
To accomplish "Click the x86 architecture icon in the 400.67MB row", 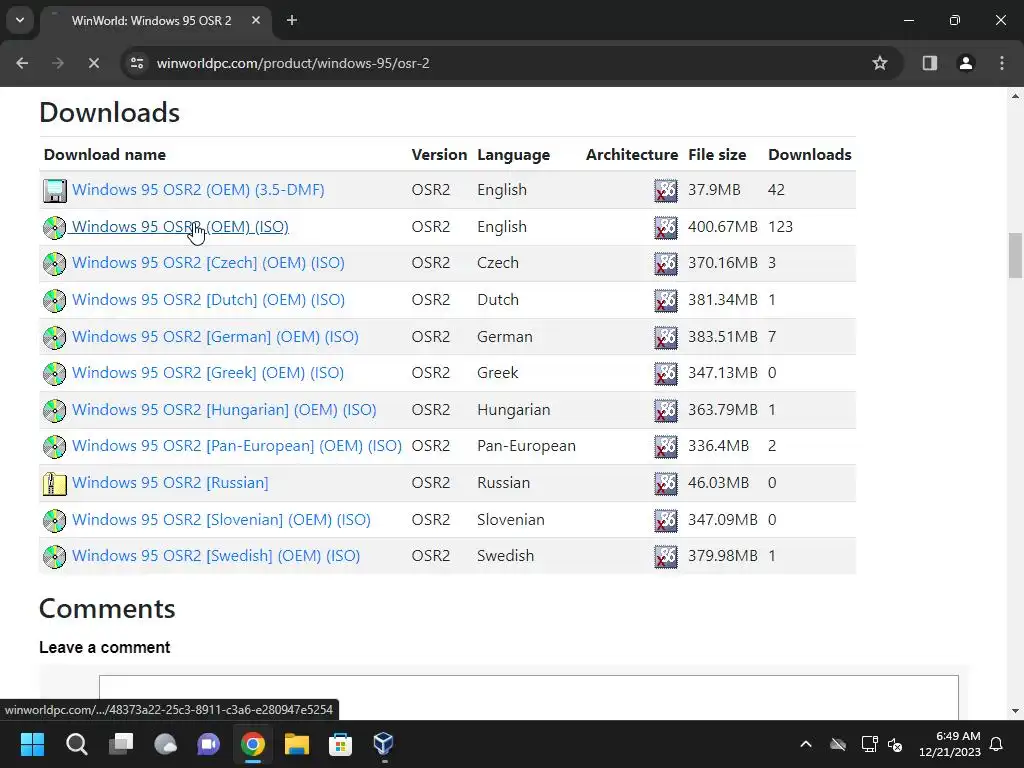I will click(666, 227).
